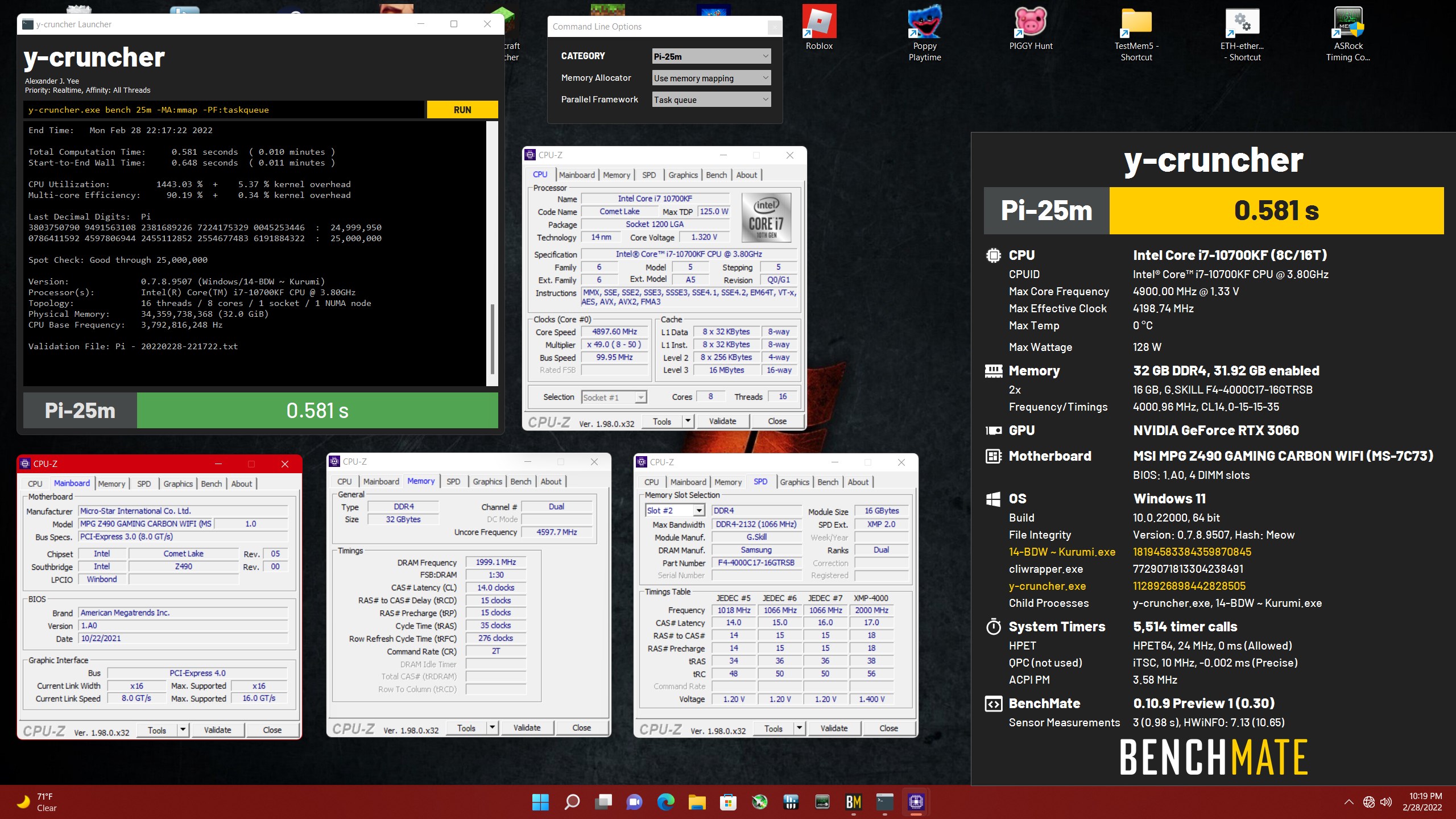Open volume control in system tray
Image resolution: width=1456 pixels, height=819 pixels.
[x=1386, y=802]
